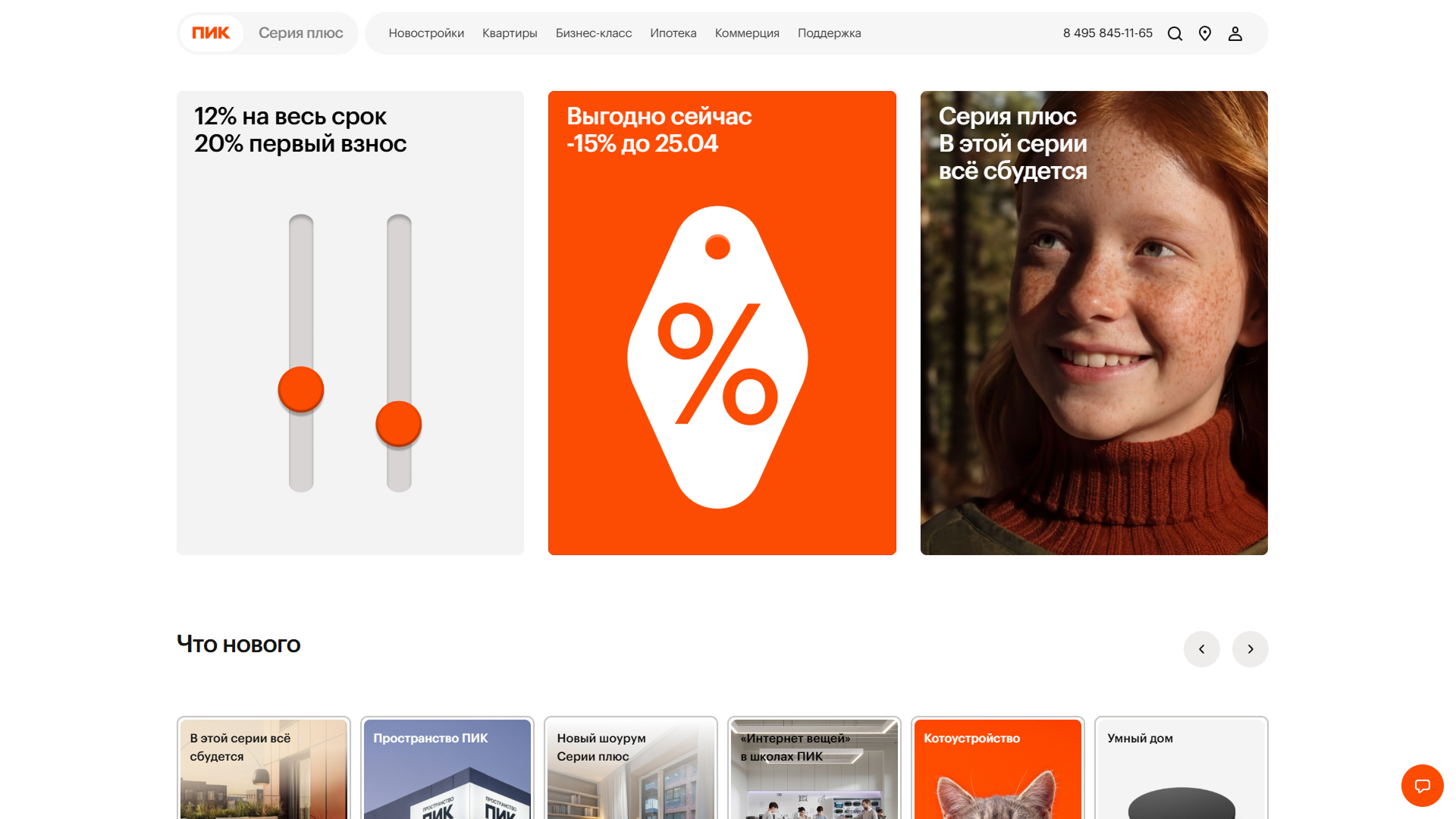This screenshot has height=819, width=1456.
Task: Click the percent tag graphic
Action: pos(717,357)
